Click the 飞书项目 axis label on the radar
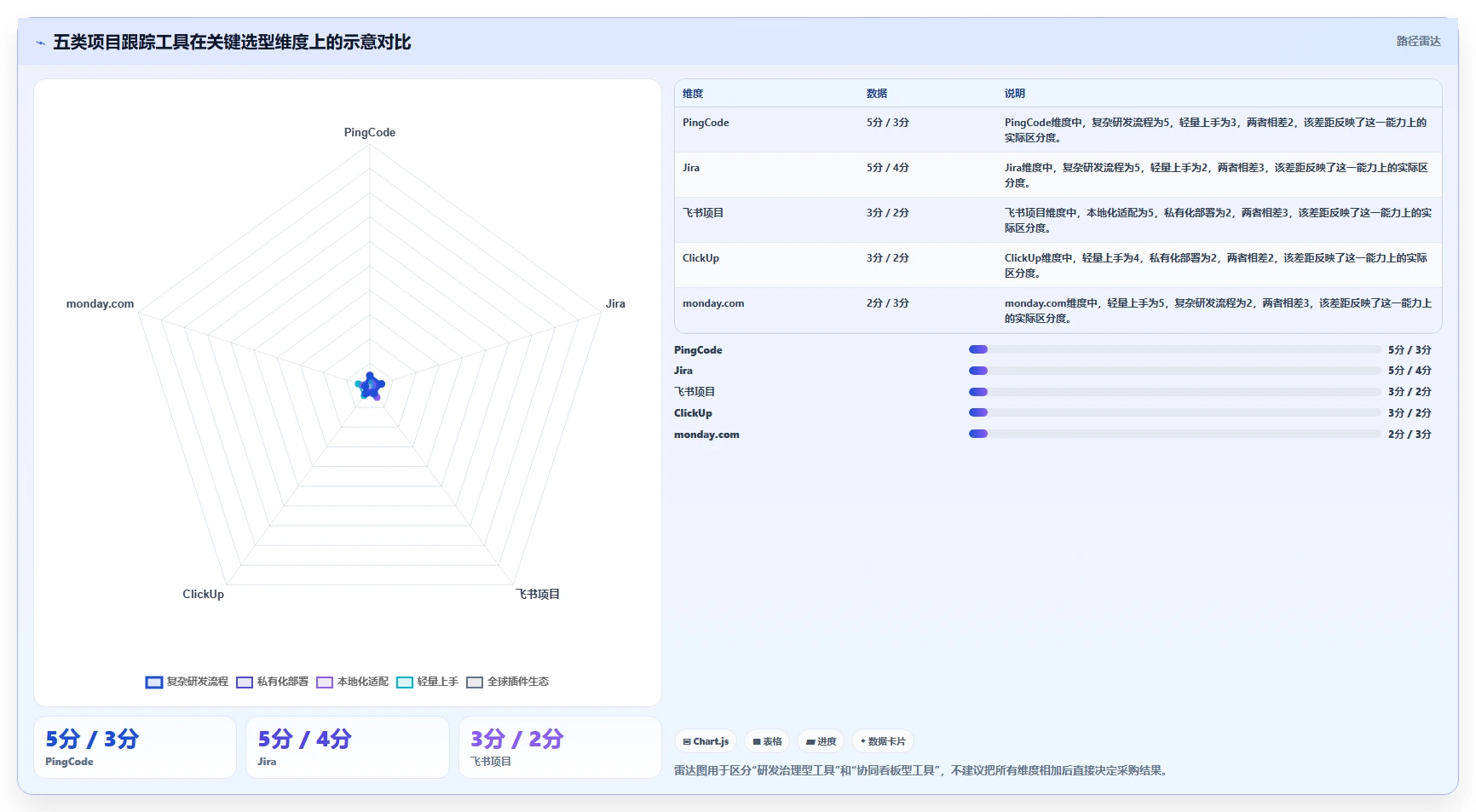This screenshot has height=812, width=1476. coord(538,595)
